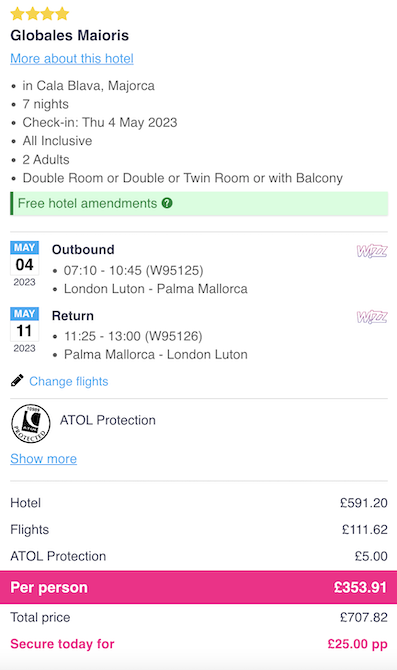397x670 pixels.
Task: Click the ATOL Protection label text
Action: click(x=108, y=420)
